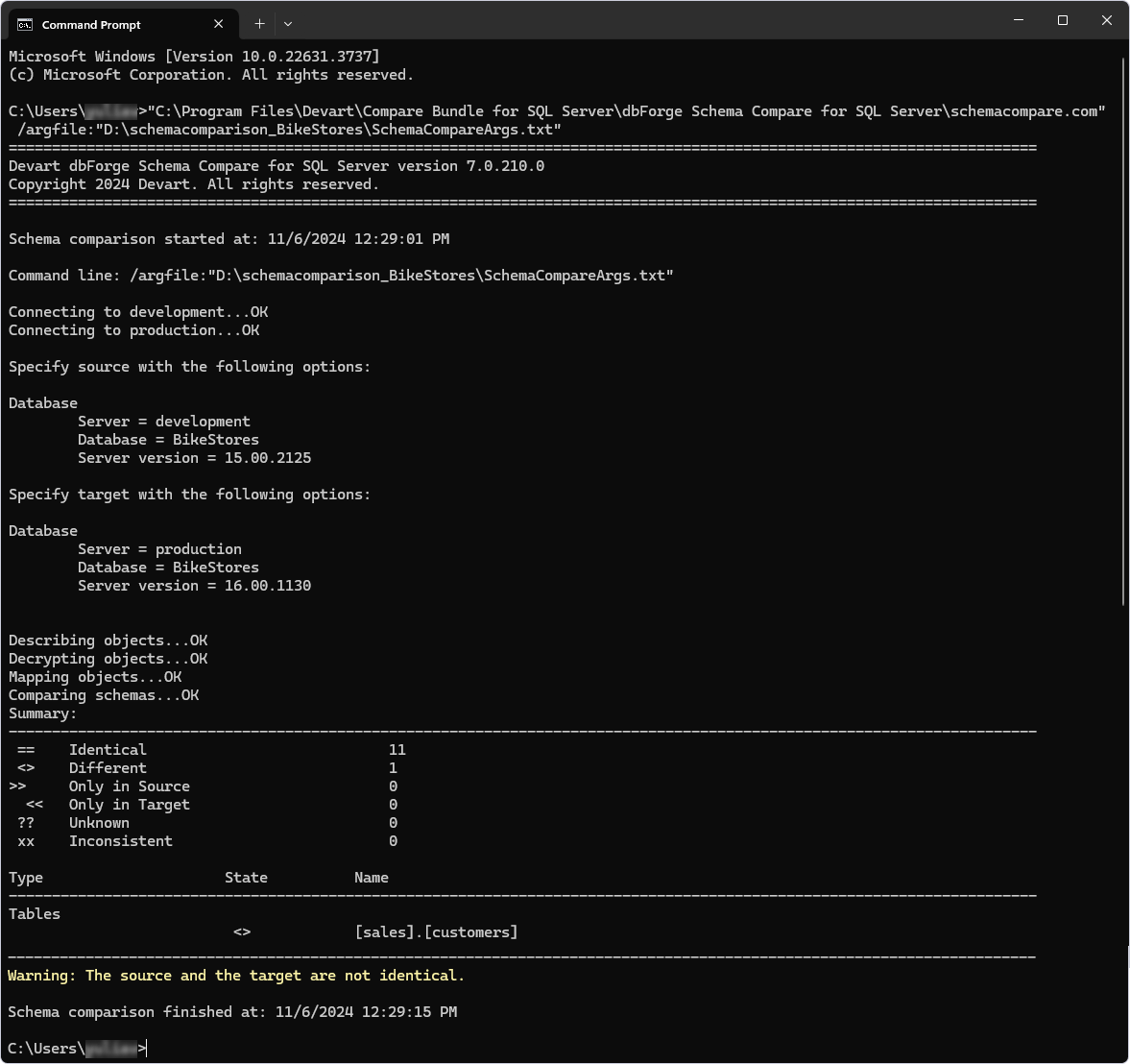Select the Command Prompt tab
The image size is (1130, 1064).
[123, 25]
